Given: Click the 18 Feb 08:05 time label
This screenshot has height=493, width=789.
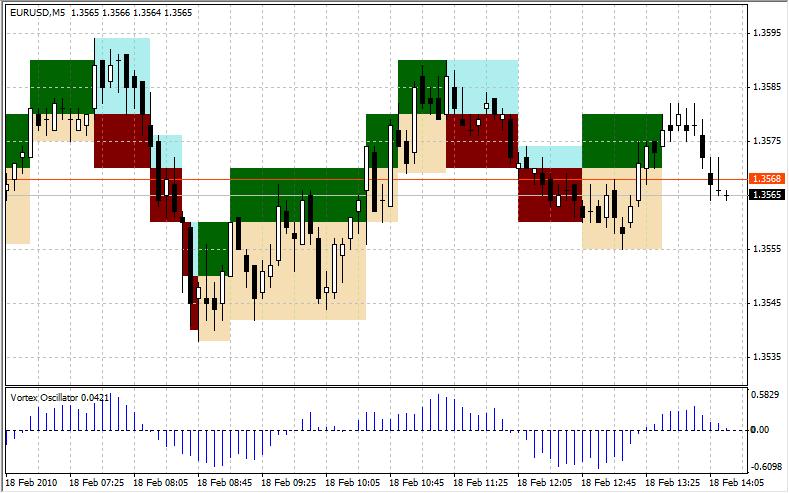Looking at the screenshot, I should [x=161, y=483].
